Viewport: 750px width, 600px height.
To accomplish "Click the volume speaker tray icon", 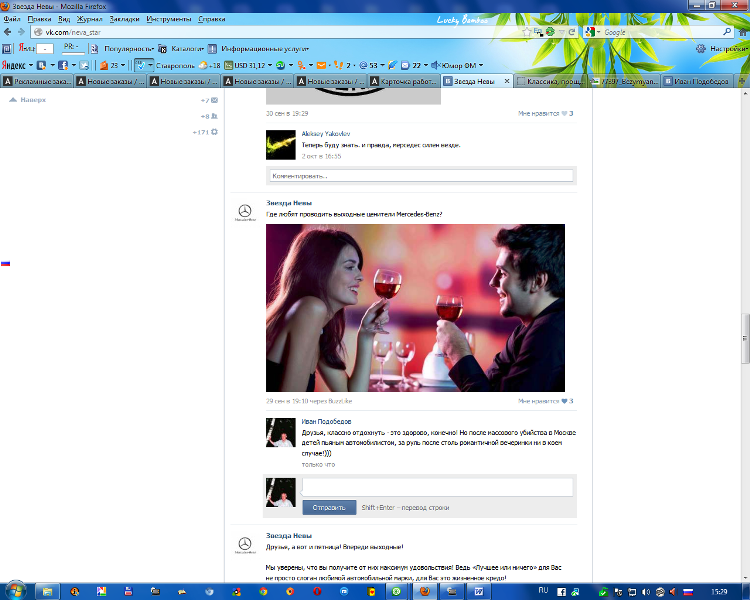I will pyautogui.click(x=646, y=592).
